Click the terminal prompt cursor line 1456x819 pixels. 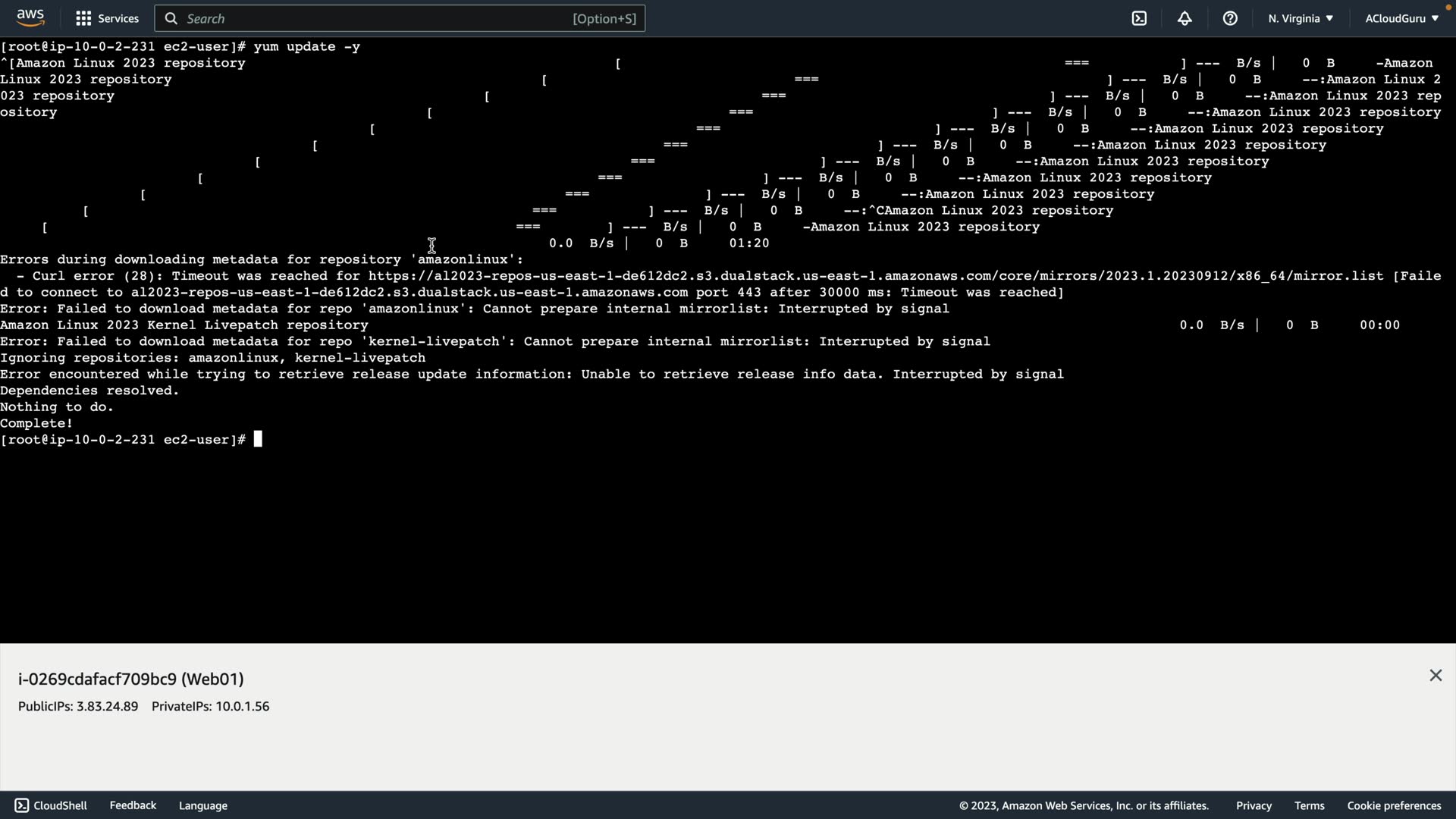258,440
